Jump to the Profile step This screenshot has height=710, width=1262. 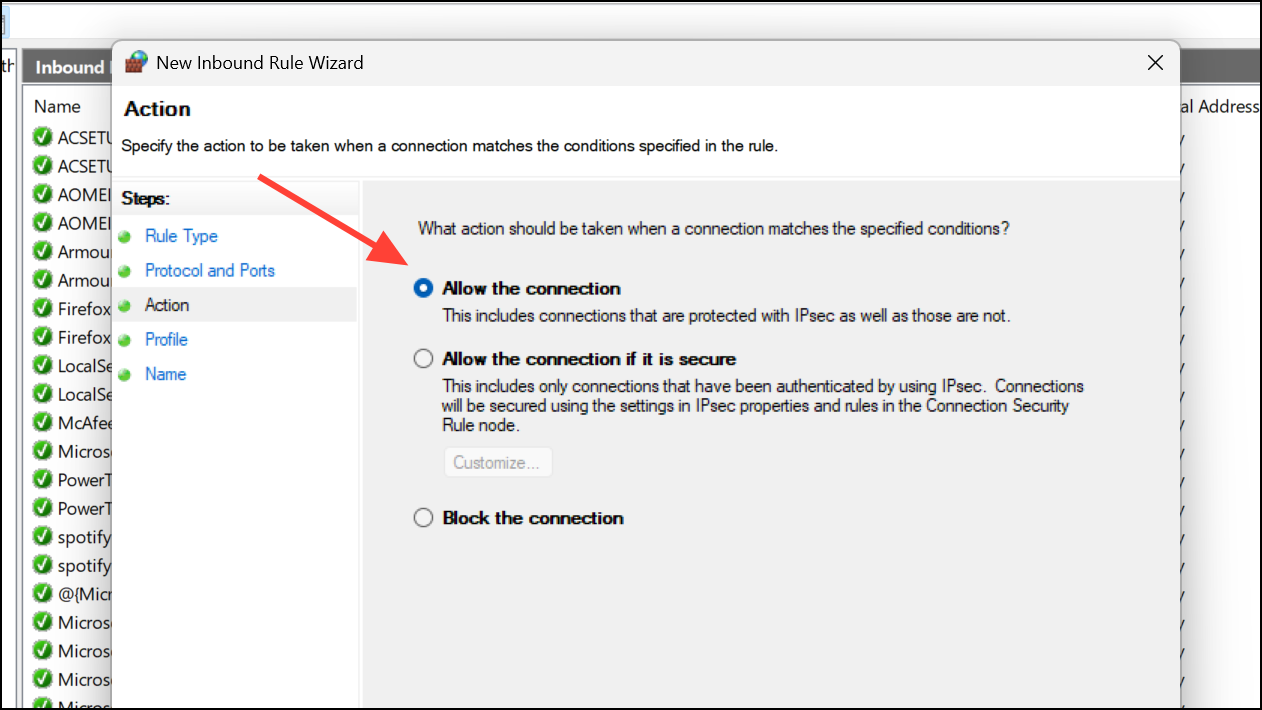[166, 339]
